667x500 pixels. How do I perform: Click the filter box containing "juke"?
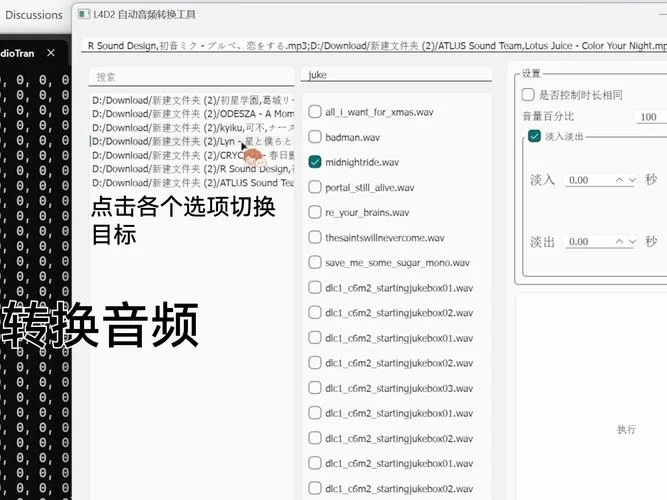[x=396, y=75]
